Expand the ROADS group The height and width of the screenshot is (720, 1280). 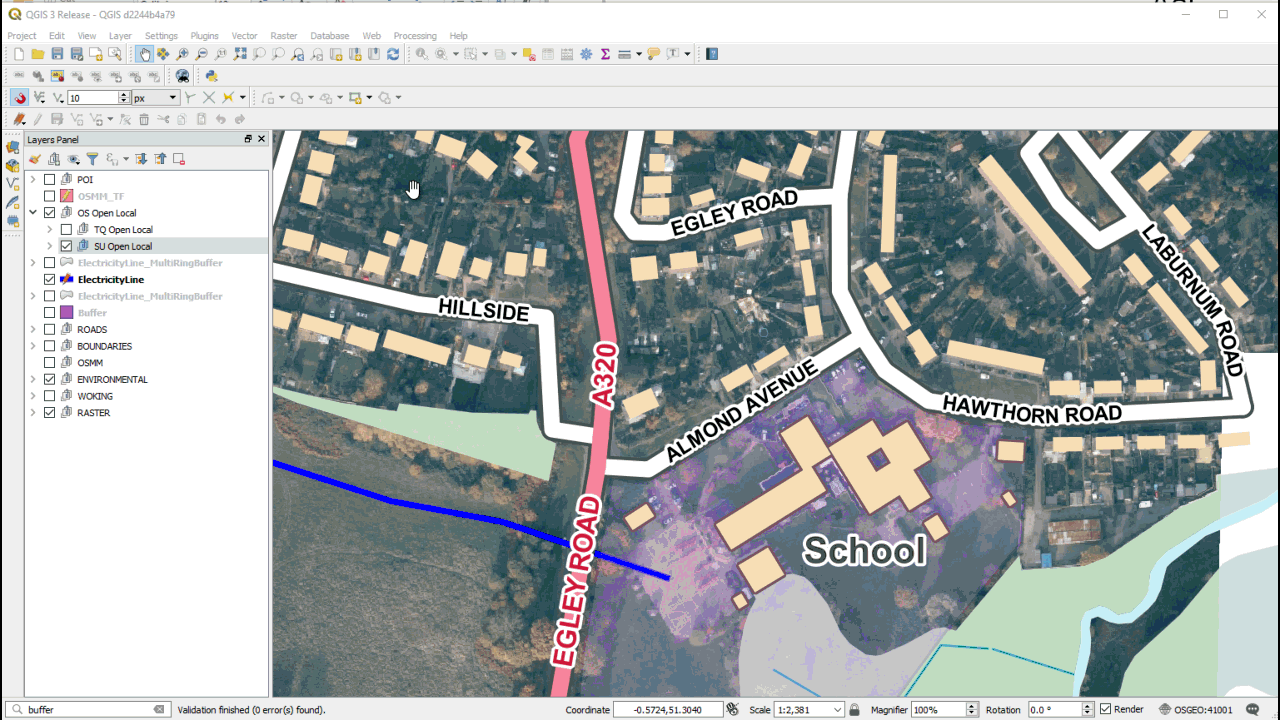coord(33,329)
